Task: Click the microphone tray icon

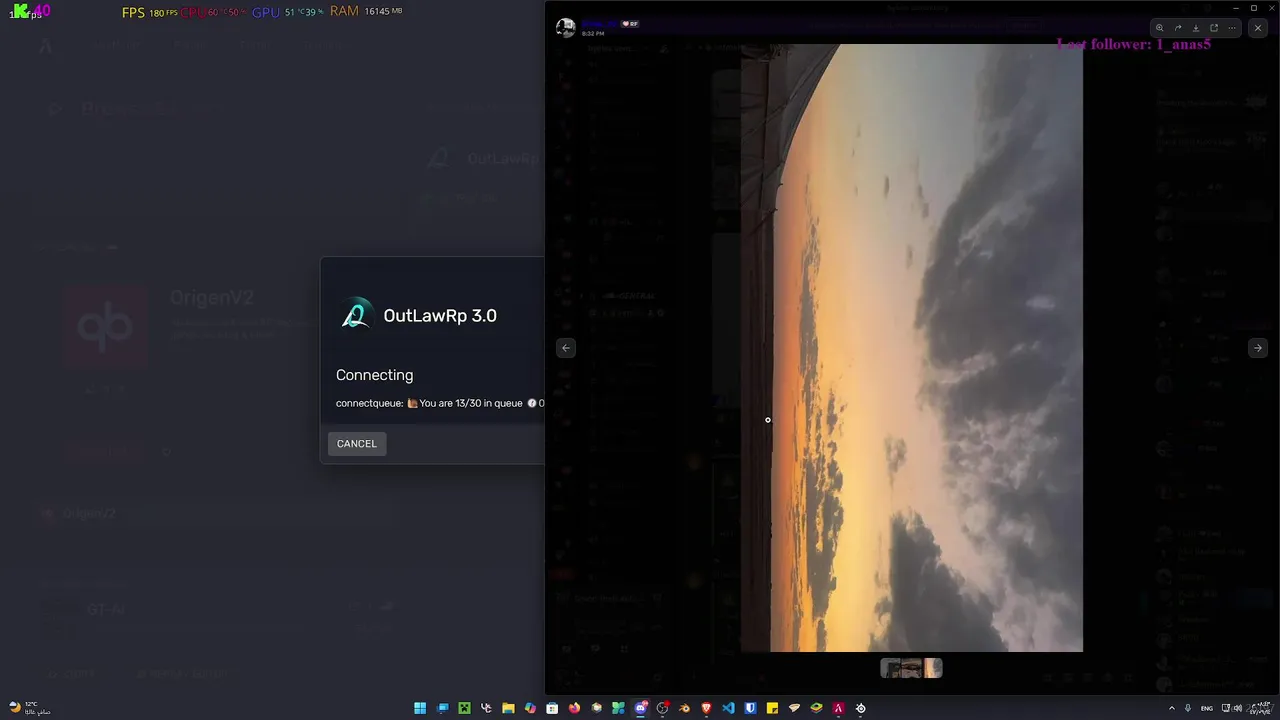Action: (x=1188, y=708)
